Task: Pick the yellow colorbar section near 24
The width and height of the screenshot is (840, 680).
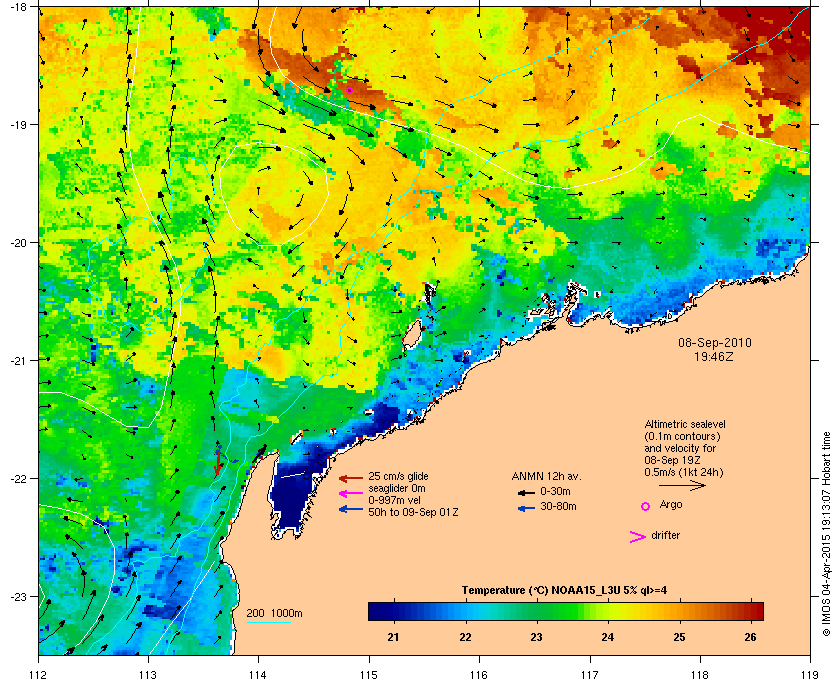Action: pyautogui.click(x=608, y=611)
